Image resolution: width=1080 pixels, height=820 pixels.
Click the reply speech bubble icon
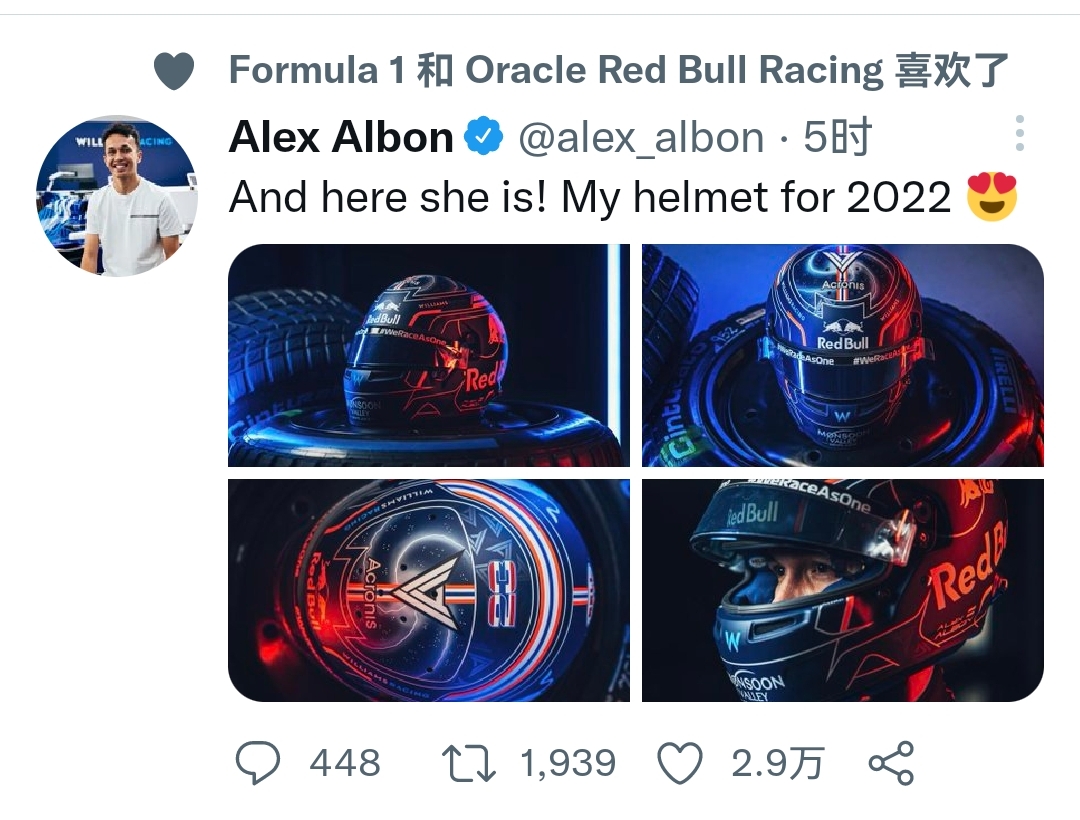coord(257,764)
